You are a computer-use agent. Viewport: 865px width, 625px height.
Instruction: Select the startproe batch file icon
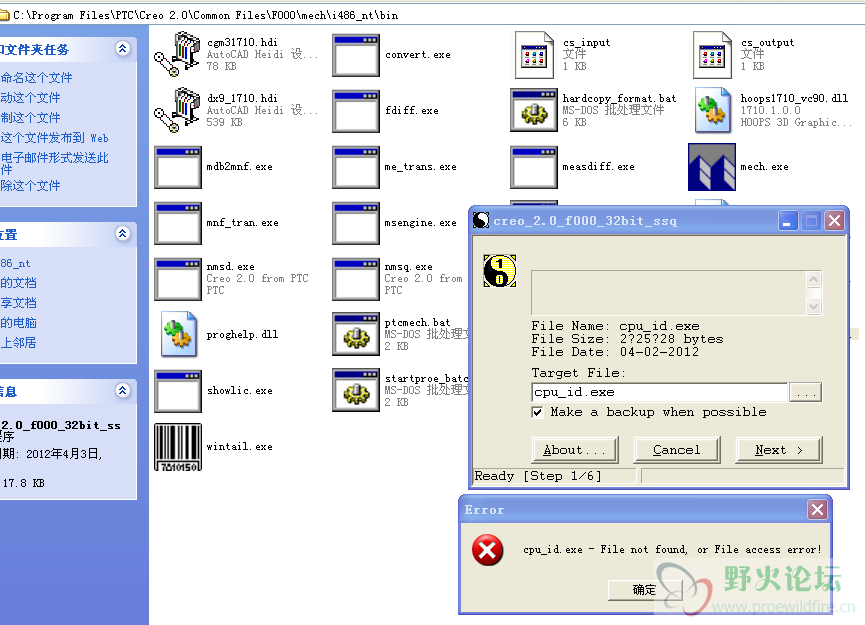(356, 391)
